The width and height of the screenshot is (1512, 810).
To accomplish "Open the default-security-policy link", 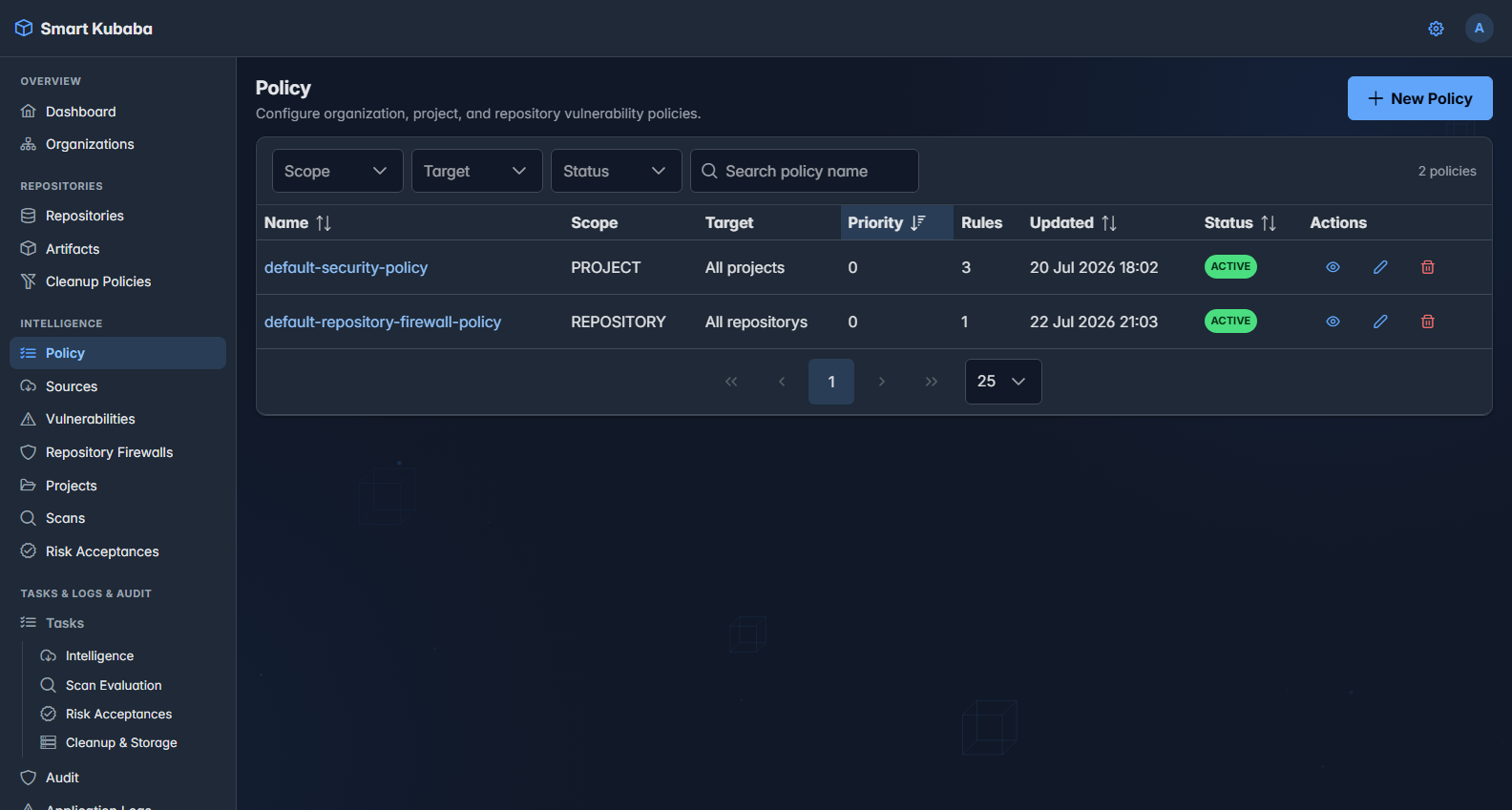I will click(346, 267).
